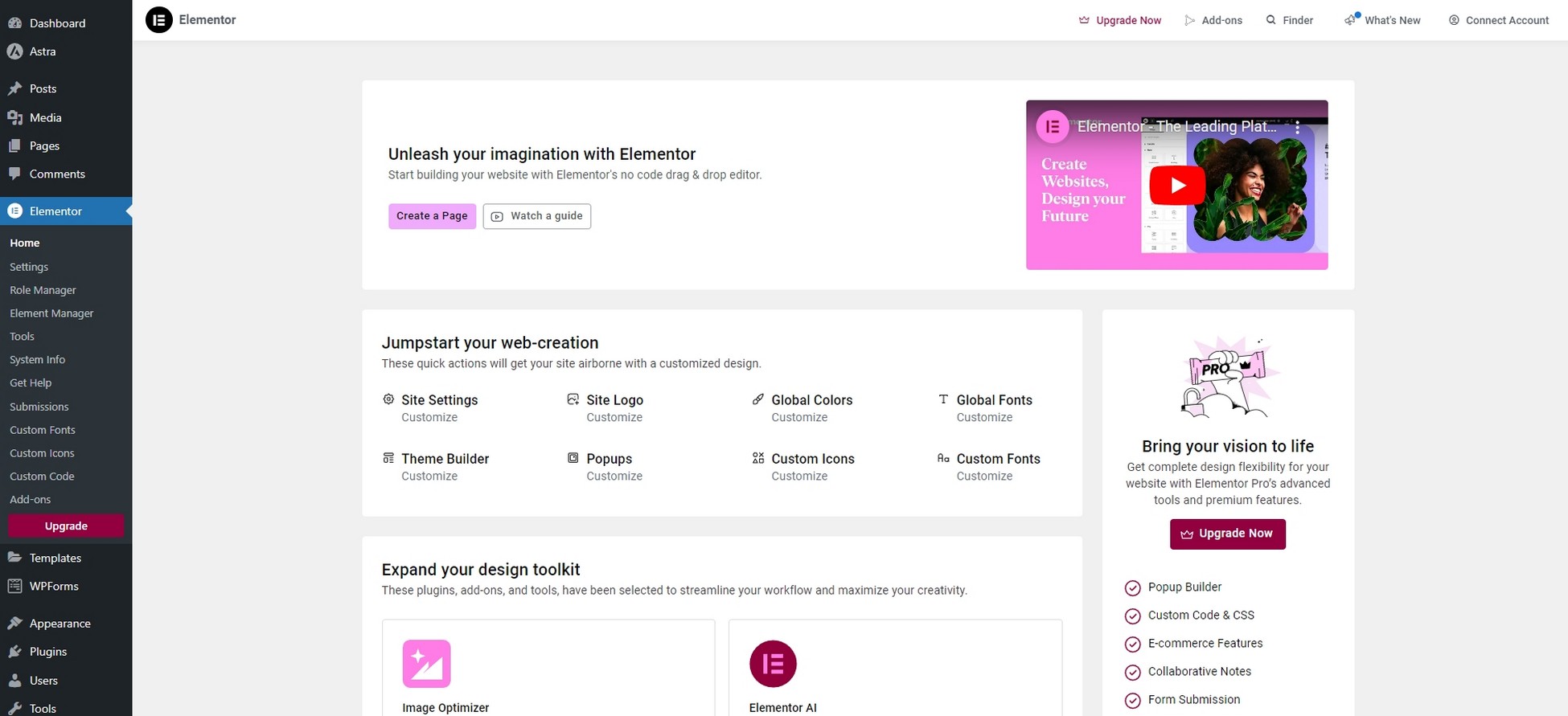Open Settings in Elementor submenu
The width and height of the screenshot is (1568, 716).
29,267
